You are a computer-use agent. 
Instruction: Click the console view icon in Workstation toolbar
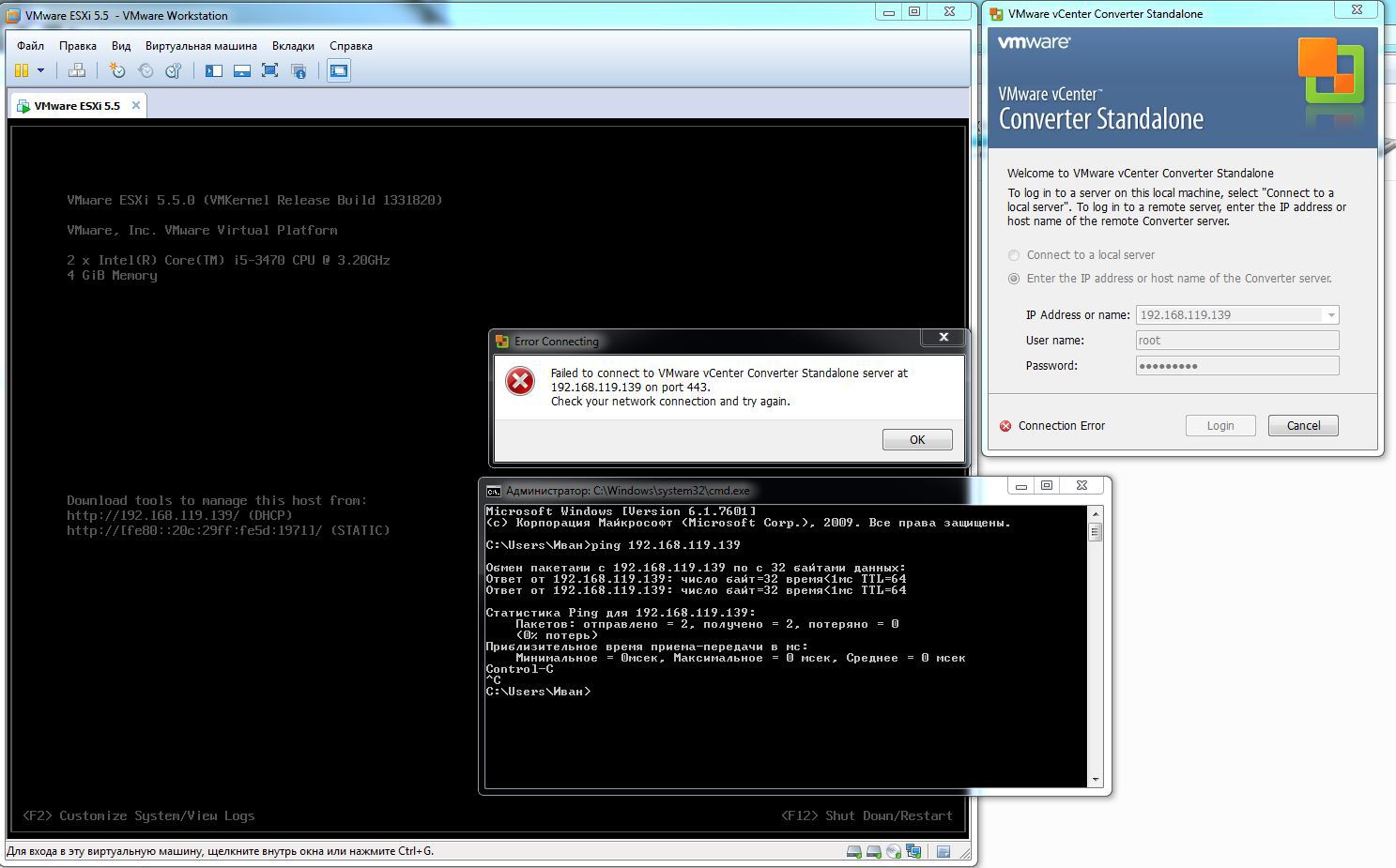click(339, 70)
